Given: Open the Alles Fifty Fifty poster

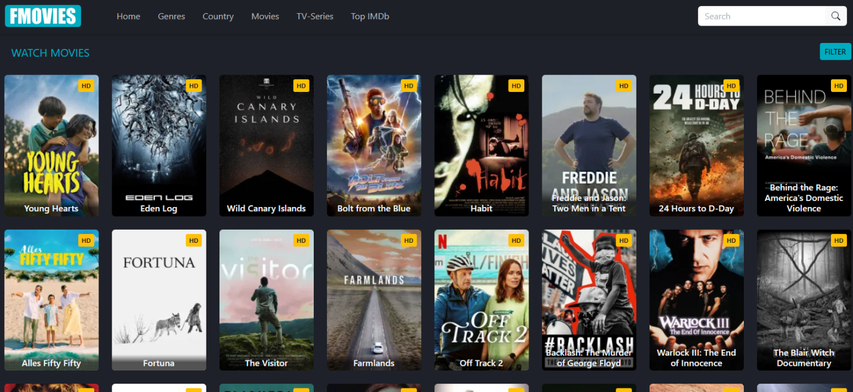Looking at the screenshot, I should (x=52, y=300).
